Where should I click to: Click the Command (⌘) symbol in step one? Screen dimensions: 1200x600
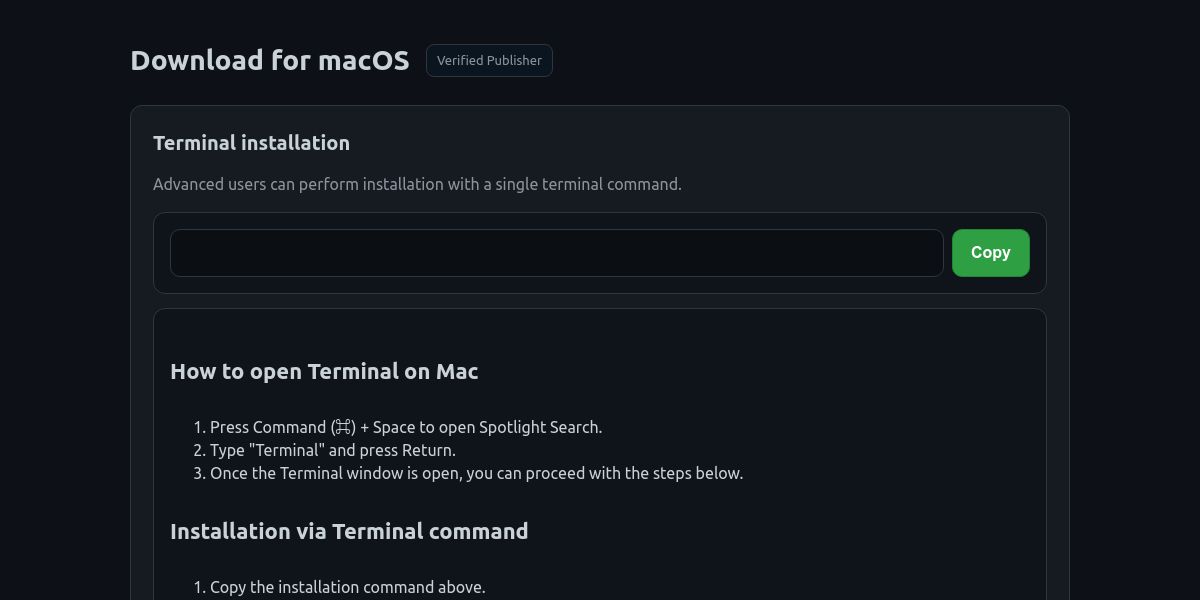click(343, 428)
